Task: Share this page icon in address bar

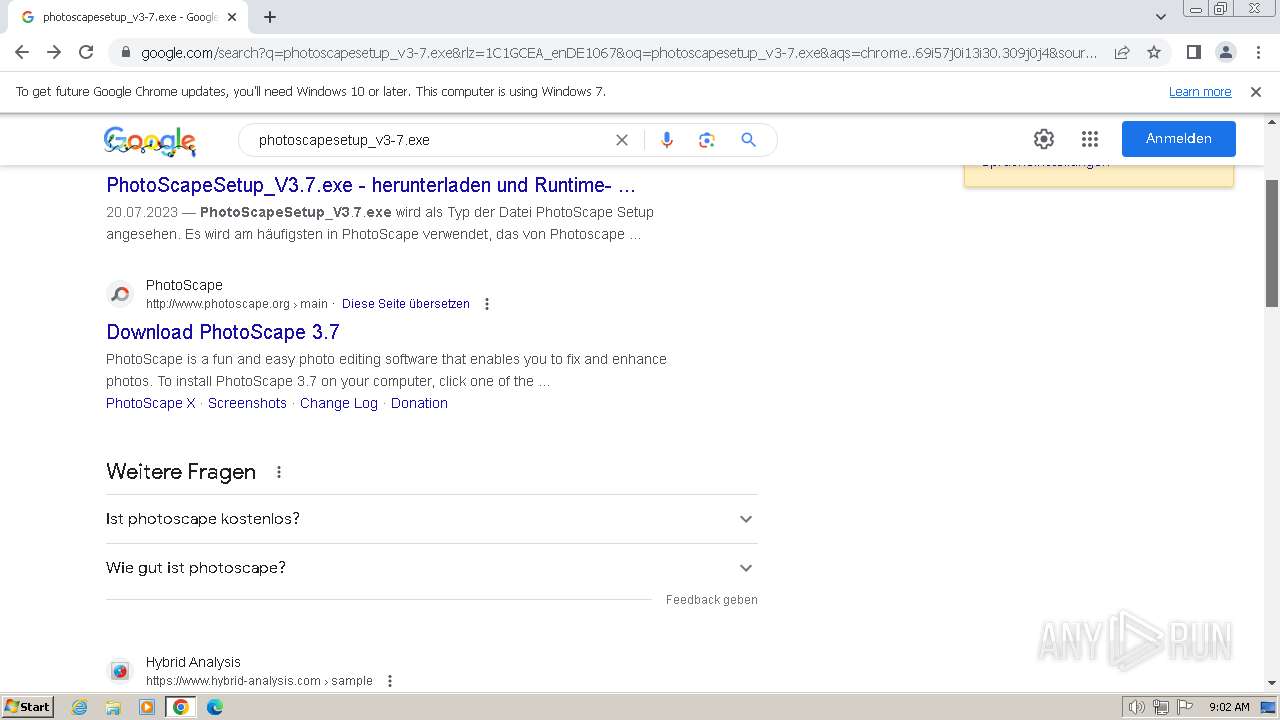Action: (1122, 52)
